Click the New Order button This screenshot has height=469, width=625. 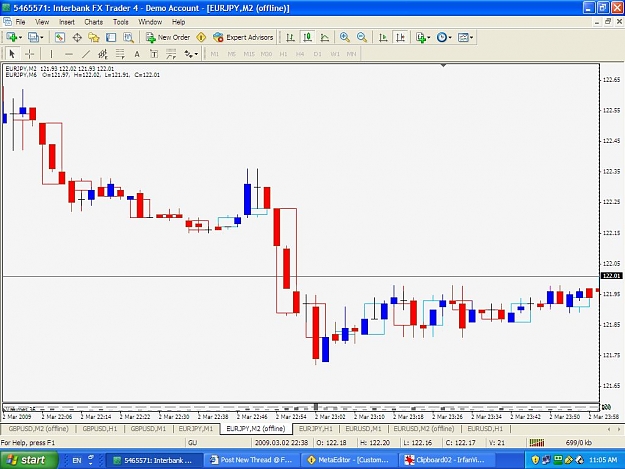tap(168, 37)
